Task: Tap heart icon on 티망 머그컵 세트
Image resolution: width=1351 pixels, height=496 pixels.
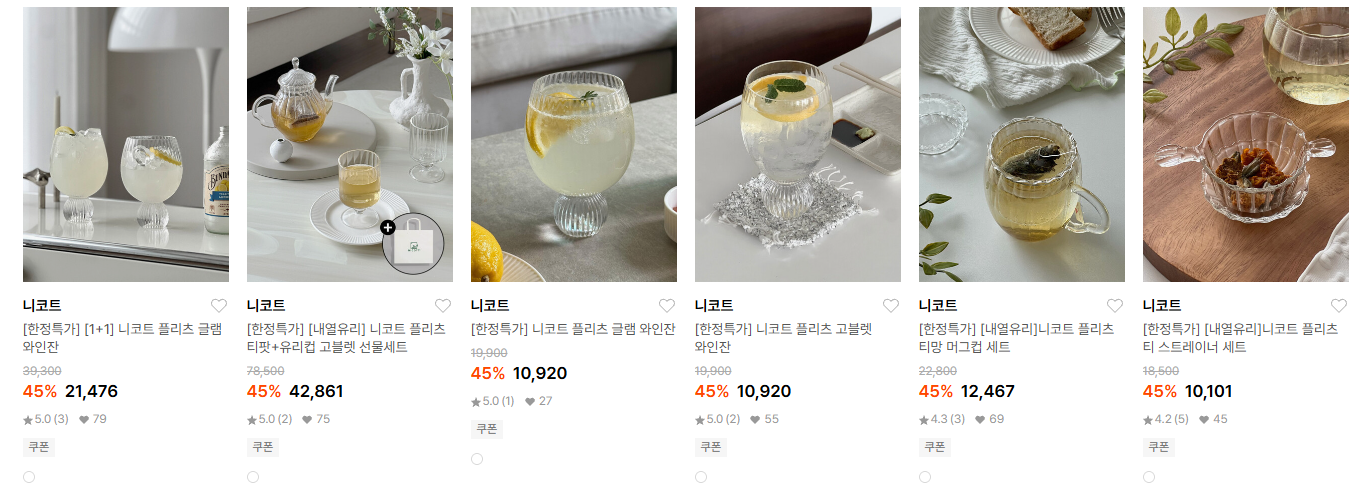Action: pos(1115,306)
